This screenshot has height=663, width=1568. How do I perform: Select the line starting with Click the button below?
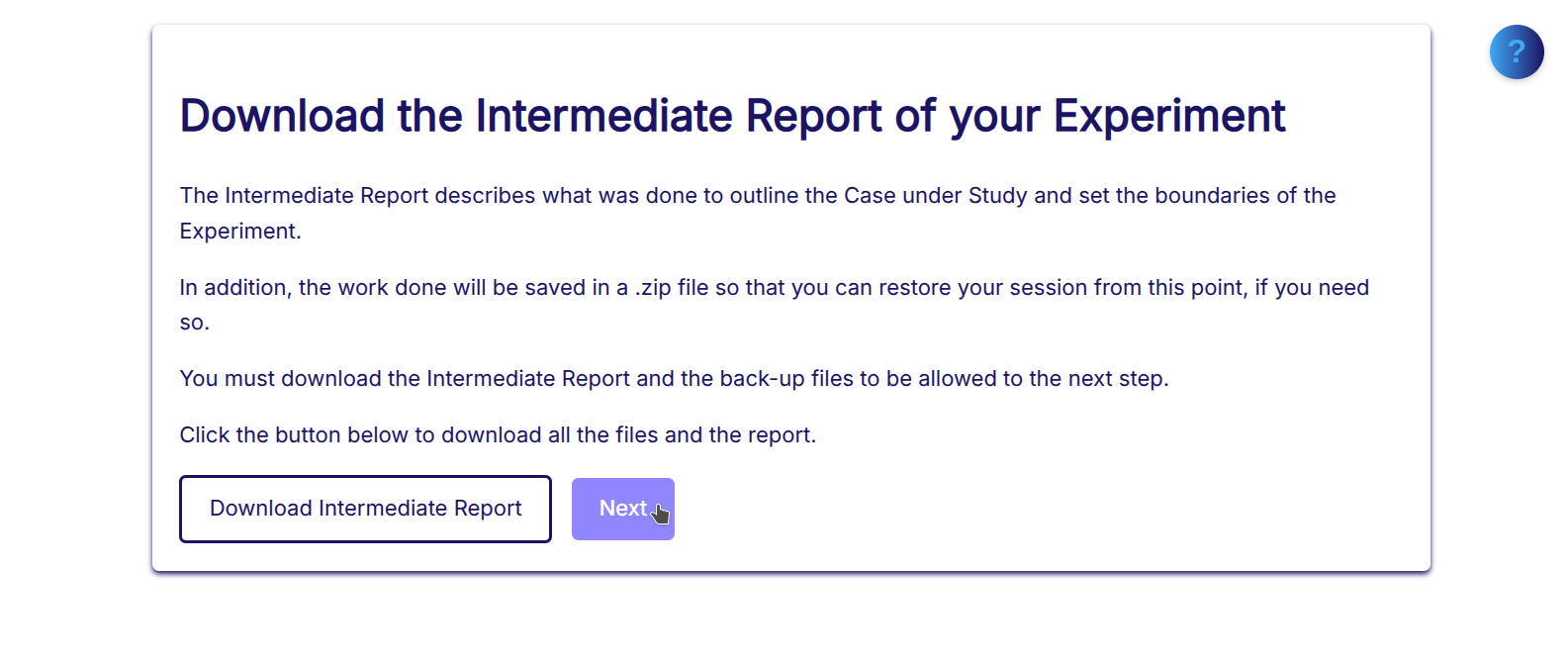[498, 434]
